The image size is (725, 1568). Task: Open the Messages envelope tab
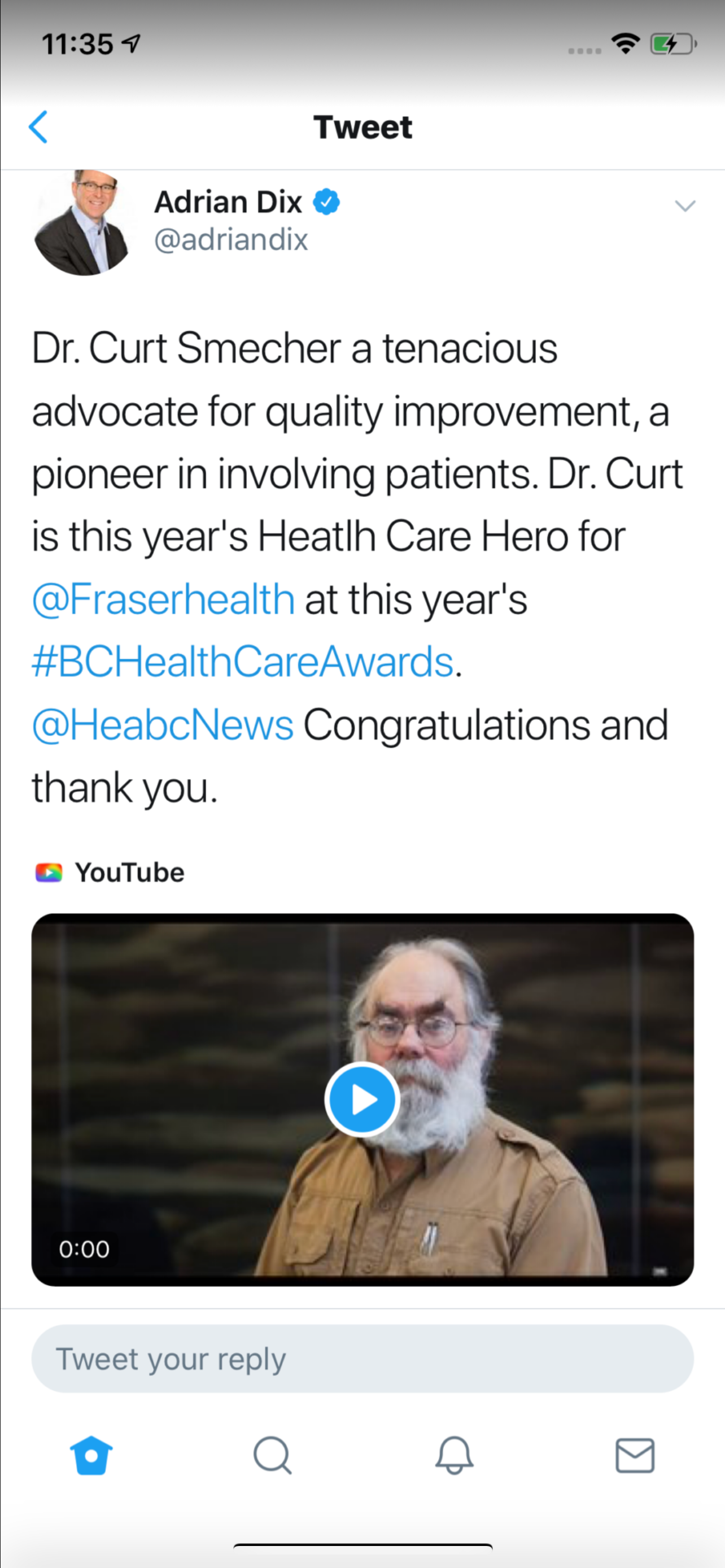pos(635,1455)
